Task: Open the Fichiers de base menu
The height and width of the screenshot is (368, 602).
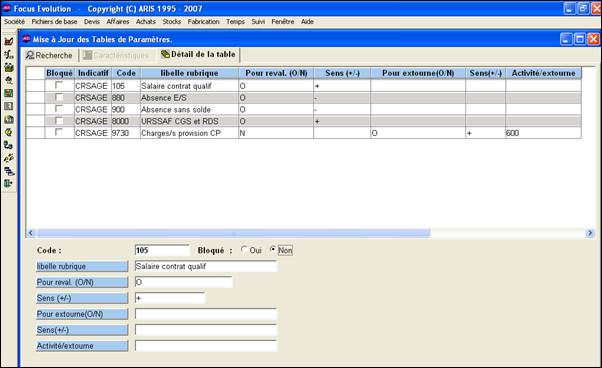Action: 54,22
